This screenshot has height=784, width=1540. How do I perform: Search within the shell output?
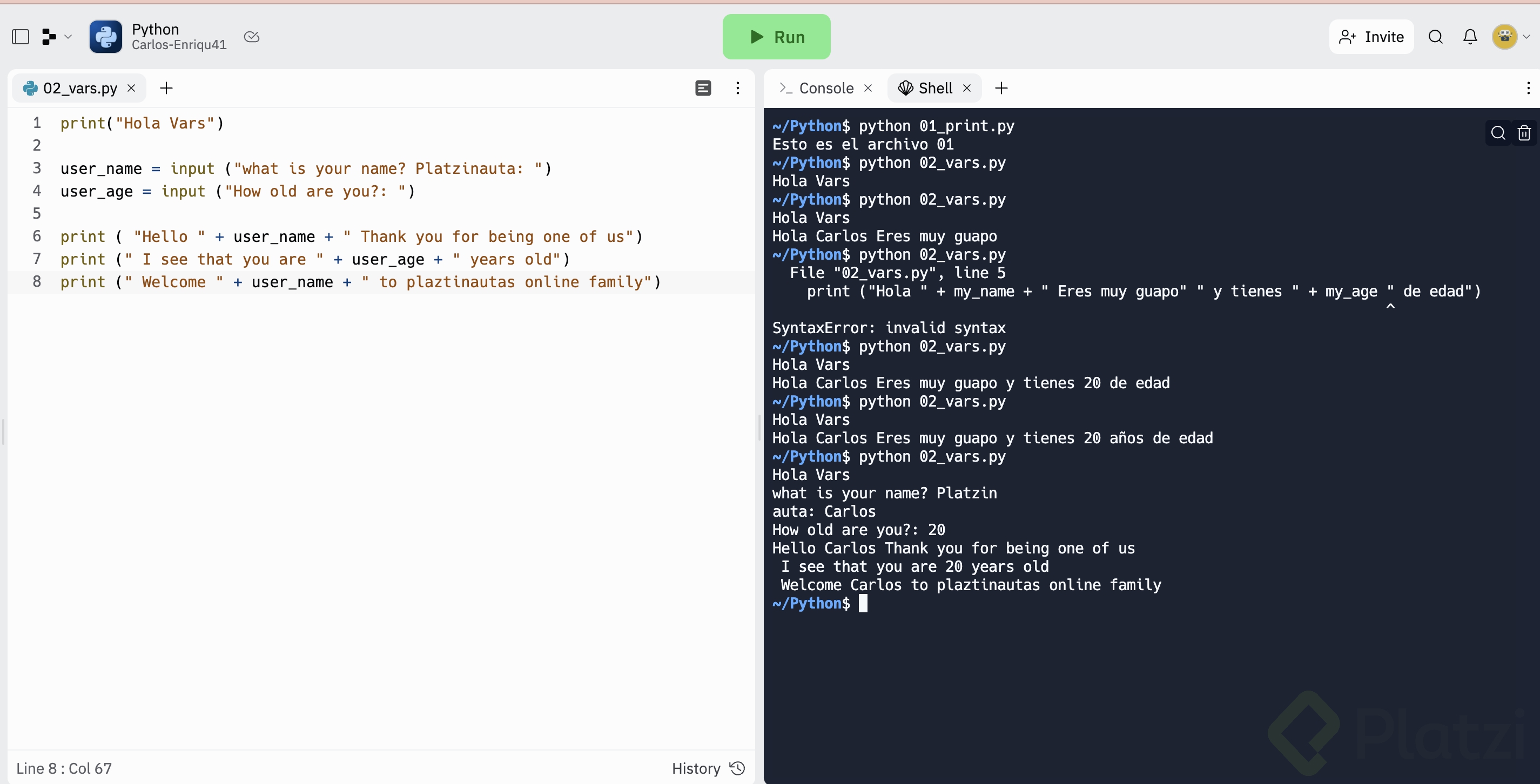(x=1497, y=133)
